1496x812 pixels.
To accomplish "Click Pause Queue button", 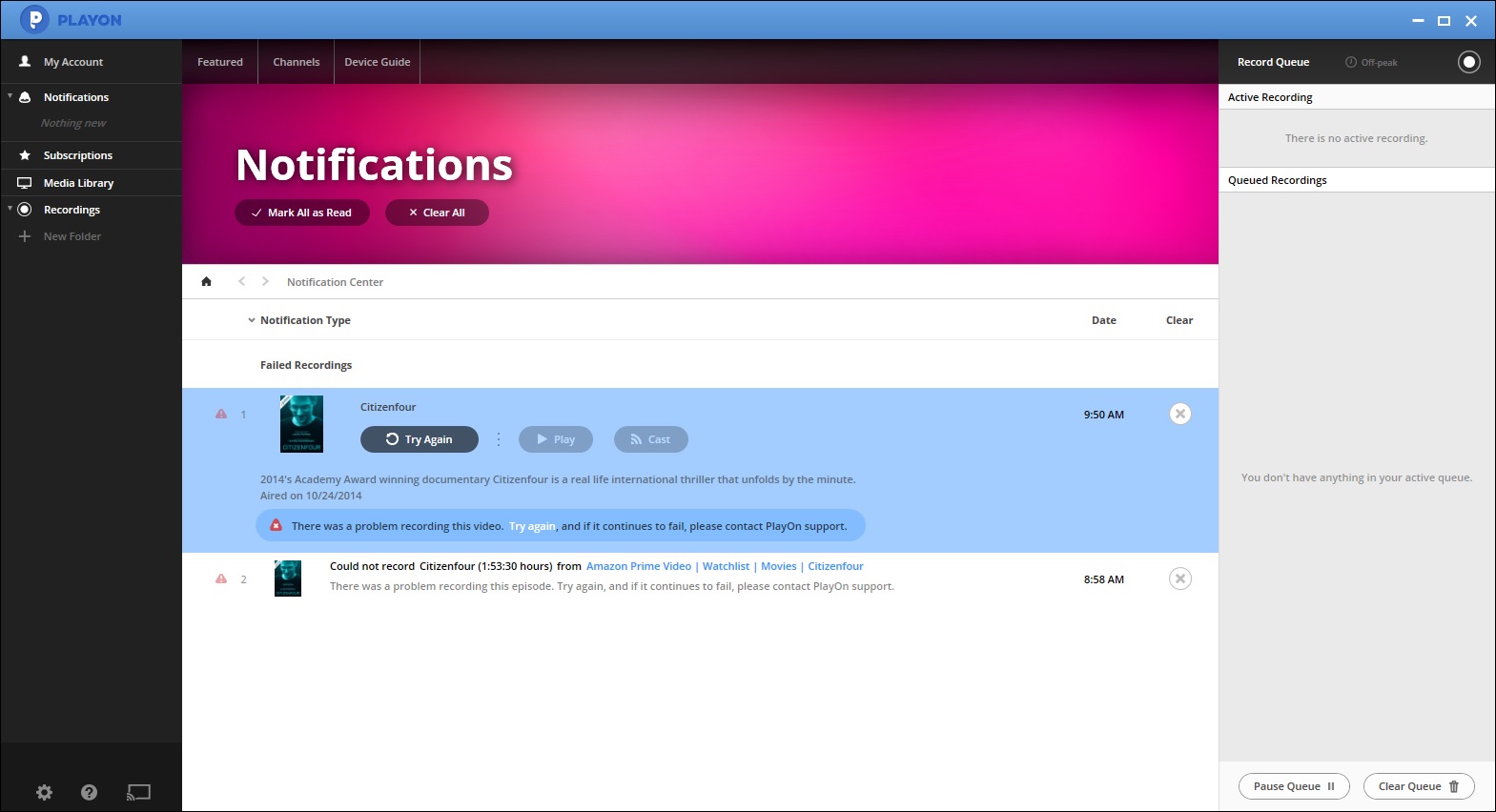I will point(1294,786).
